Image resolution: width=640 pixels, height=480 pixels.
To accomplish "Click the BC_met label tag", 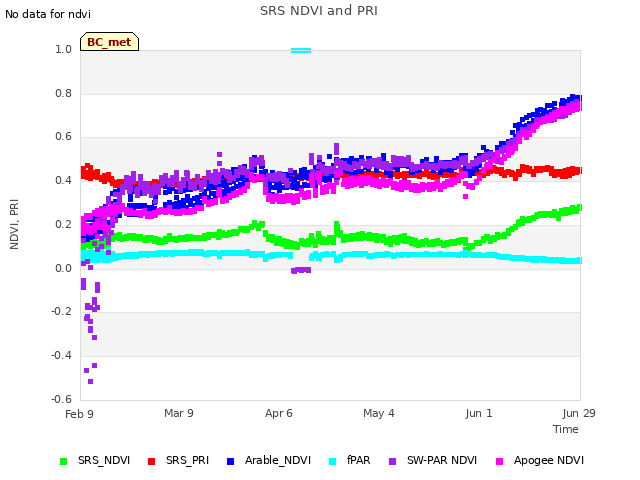I will (x=109, y=42).
